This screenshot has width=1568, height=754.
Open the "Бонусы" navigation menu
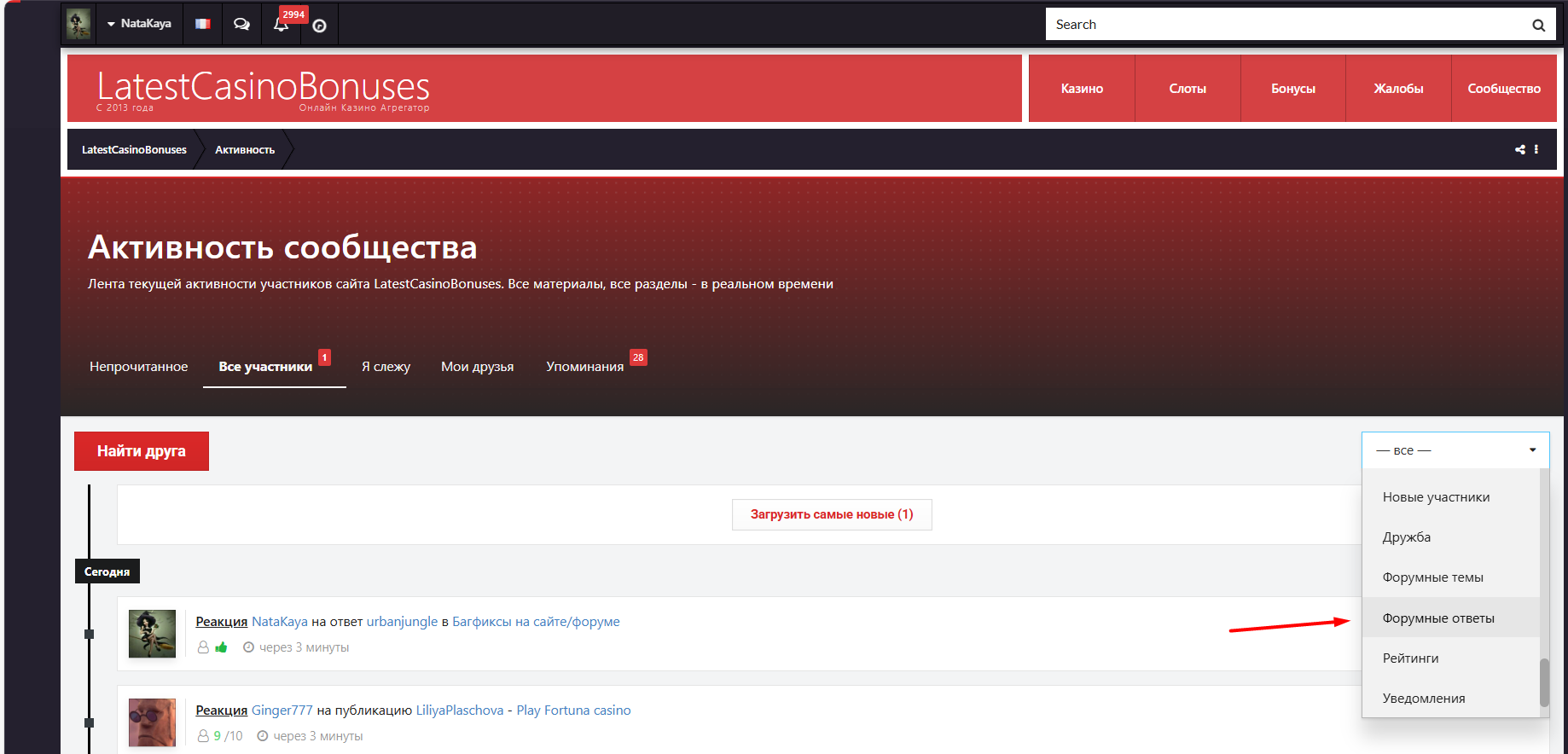point(1292,89)
